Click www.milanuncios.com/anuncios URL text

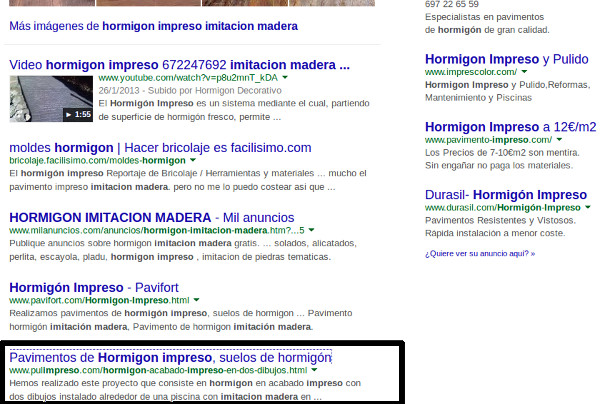coord(157,230)
